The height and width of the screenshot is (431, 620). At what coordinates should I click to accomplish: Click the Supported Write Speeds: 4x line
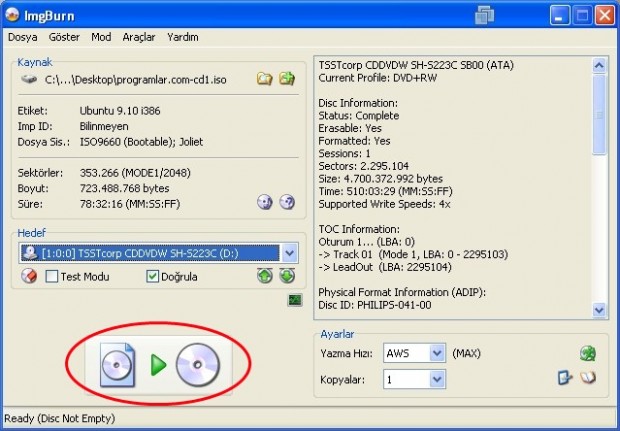(x=384, y=204)
